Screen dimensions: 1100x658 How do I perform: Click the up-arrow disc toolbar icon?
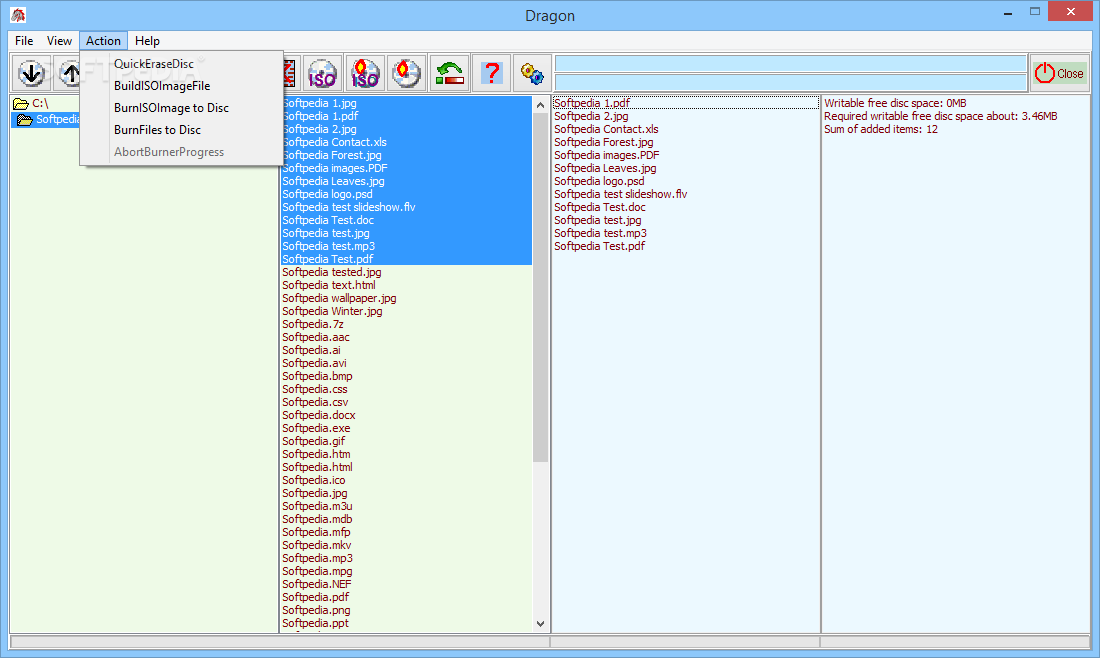coord(68,73)
